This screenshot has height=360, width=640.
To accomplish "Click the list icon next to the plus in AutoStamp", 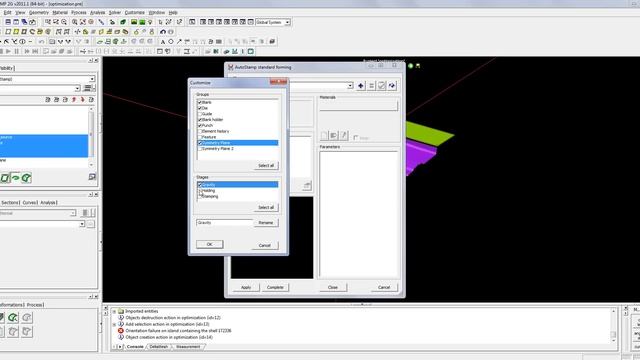I will (371, 86).
